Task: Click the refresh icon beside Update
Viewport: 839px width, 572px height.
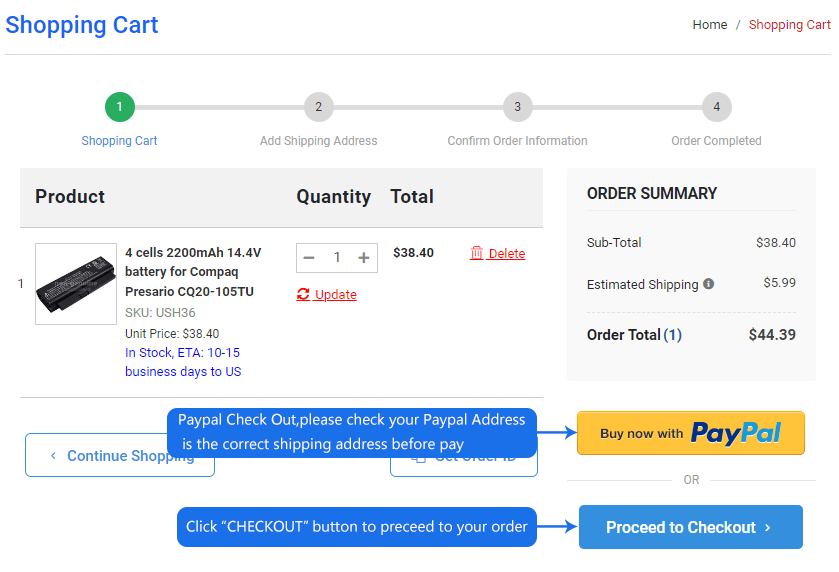Action: coord(303,294)
